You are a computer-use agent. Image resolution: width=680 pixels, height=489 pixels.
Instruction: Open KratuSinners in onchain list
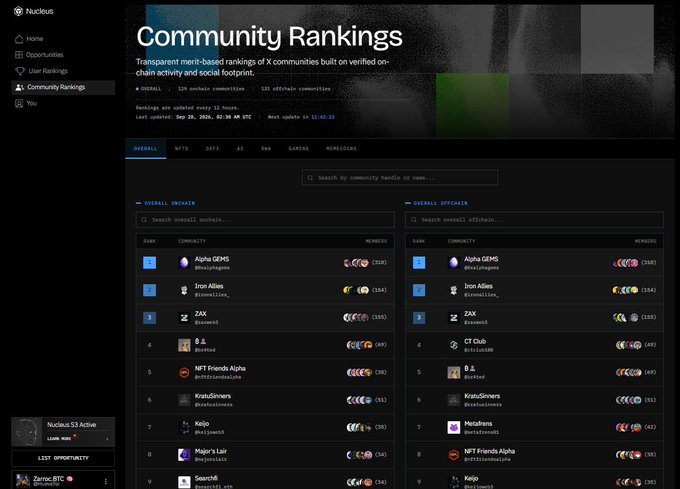point(265,400)
